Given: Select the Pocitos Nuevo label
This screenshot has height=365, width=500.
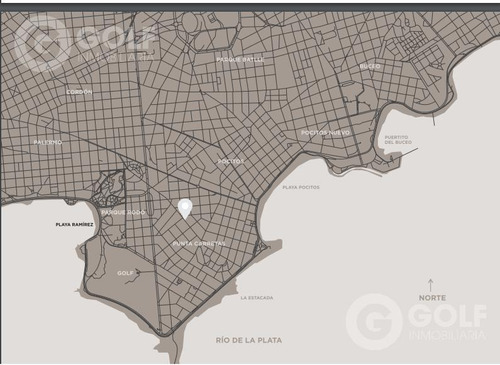Looking at the screenshot, I should click(326, 133).
